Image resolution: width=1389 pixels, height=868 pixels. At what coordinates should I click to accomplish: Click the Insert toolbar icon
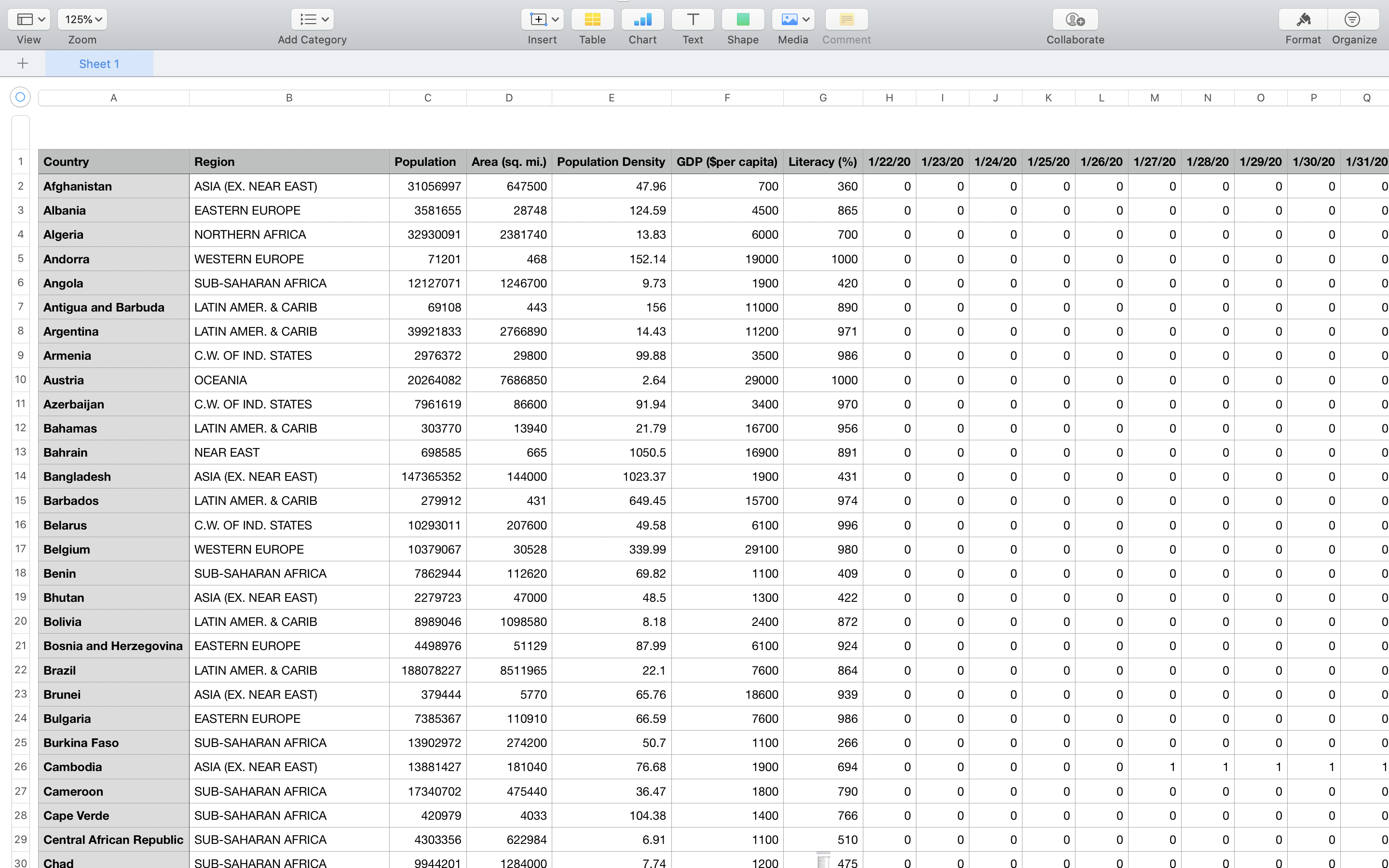pos(538,19)
